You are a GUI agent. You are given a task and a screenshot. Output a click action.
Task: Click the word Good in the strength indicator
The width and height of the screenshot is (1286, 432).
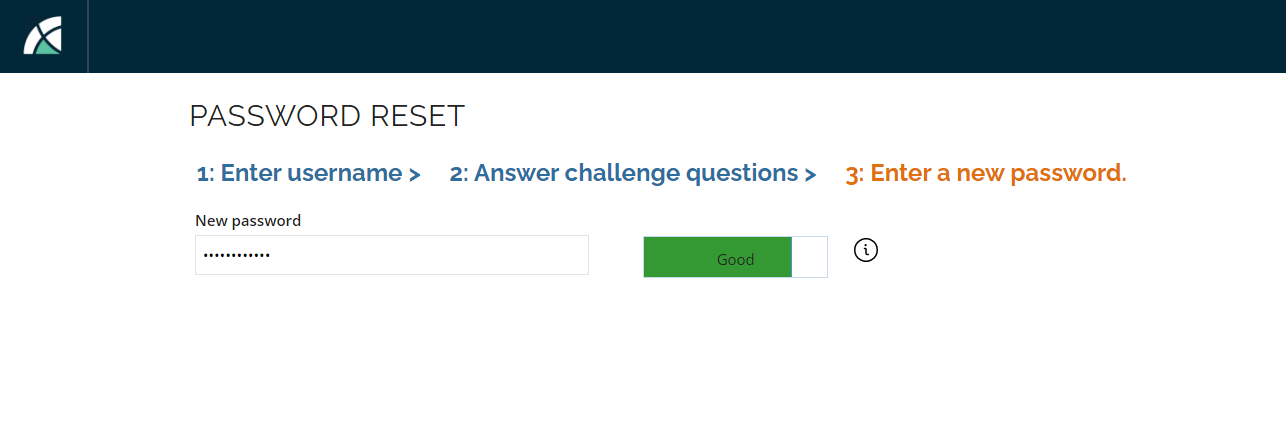735,259
